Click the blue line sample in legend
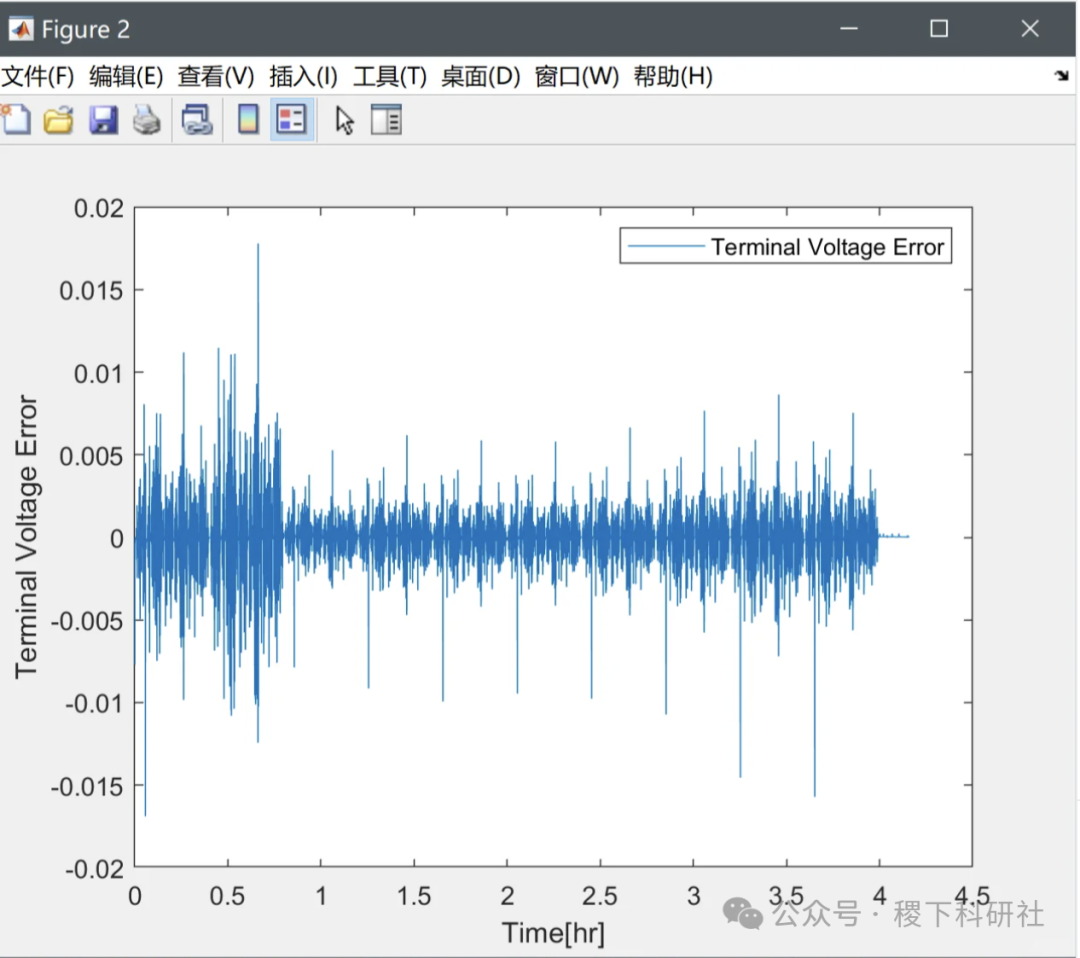This screenshot has width=1080, height=958. (x=666, y=246)
